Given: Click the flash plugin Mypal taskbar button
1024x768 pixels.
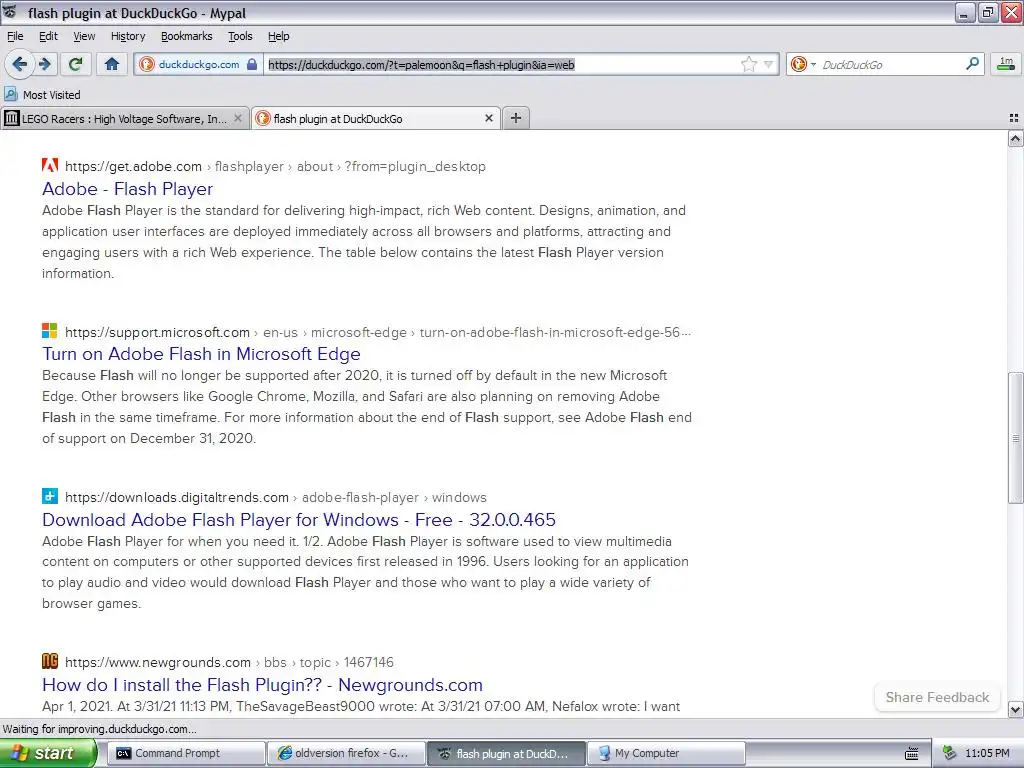Looking at the screenshot, I should click(506, 753).
